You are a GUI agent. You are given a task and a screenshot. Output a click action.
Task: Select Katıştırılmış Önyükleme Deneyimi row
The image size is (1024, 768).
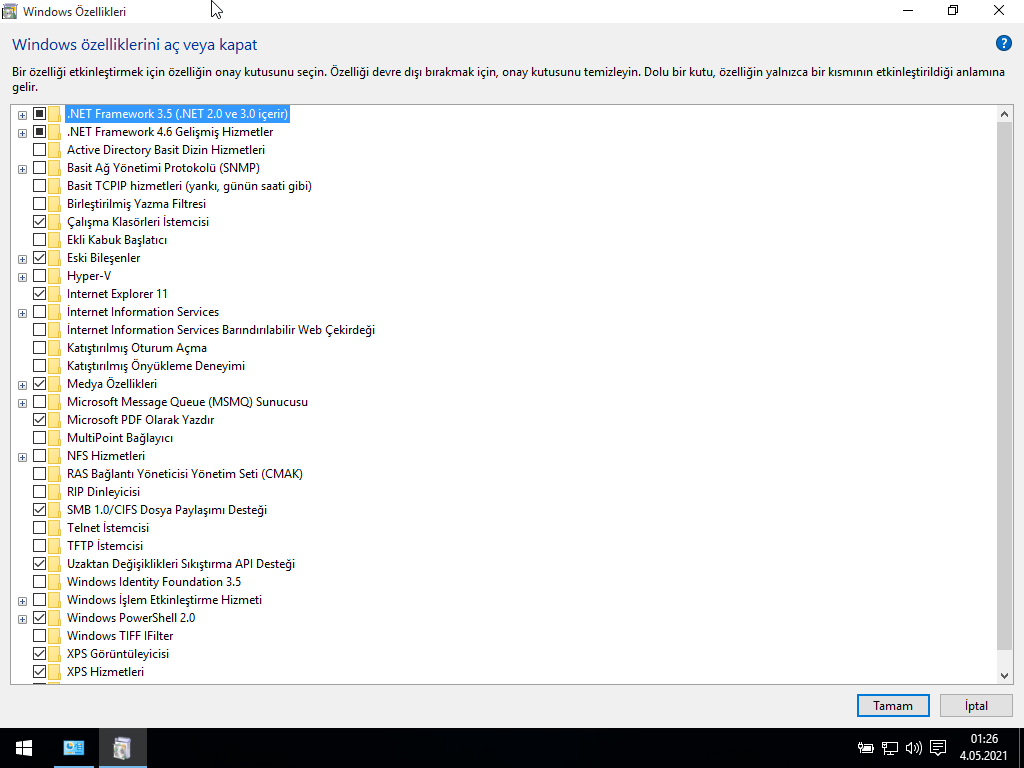155,366
